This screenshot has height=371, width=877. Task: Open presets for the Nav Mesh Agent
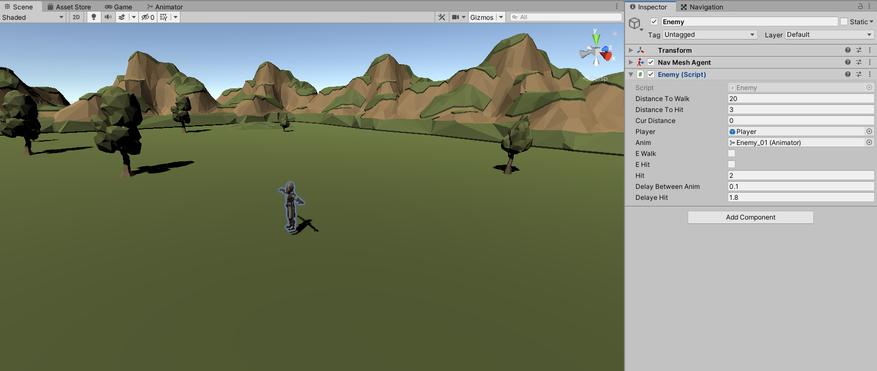tap(859, 63)
